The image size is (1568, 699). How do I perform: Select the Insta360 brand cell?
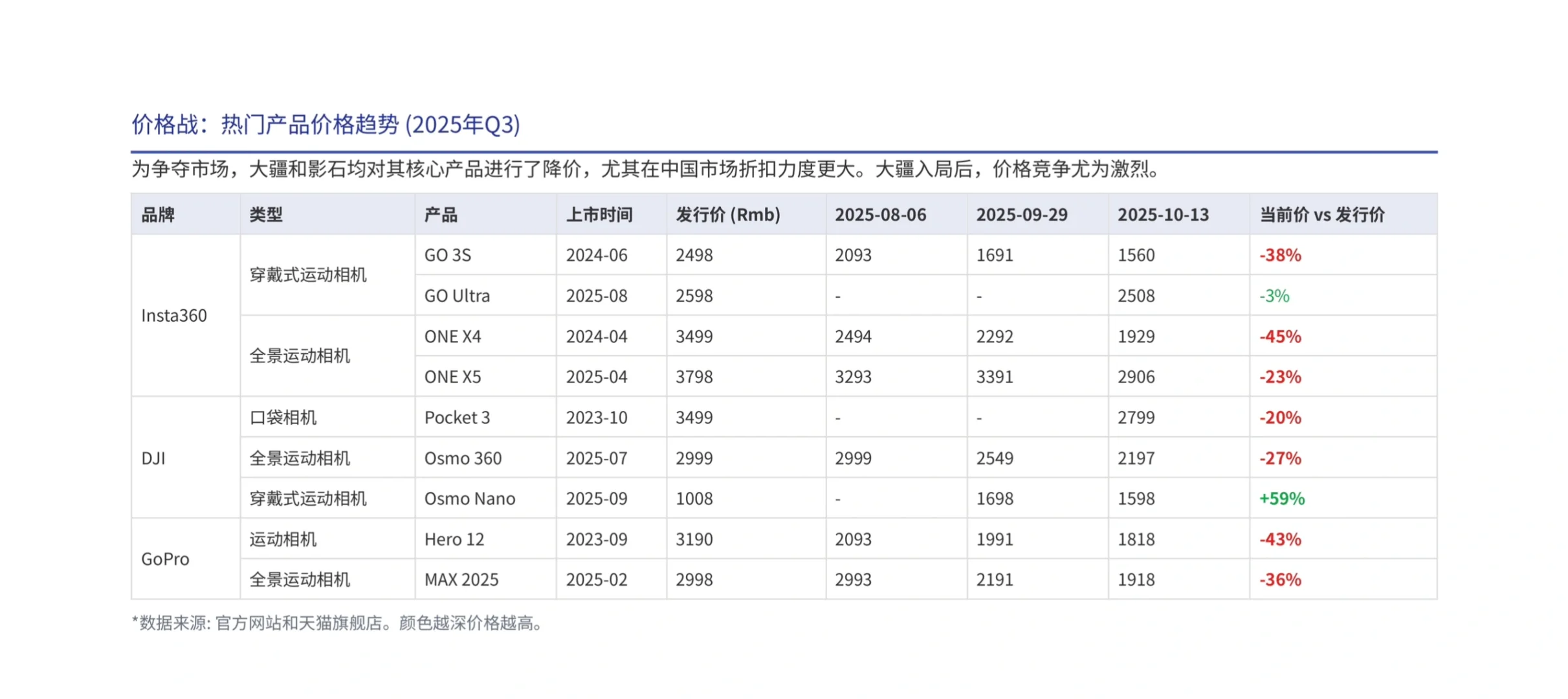pos(173,316)
